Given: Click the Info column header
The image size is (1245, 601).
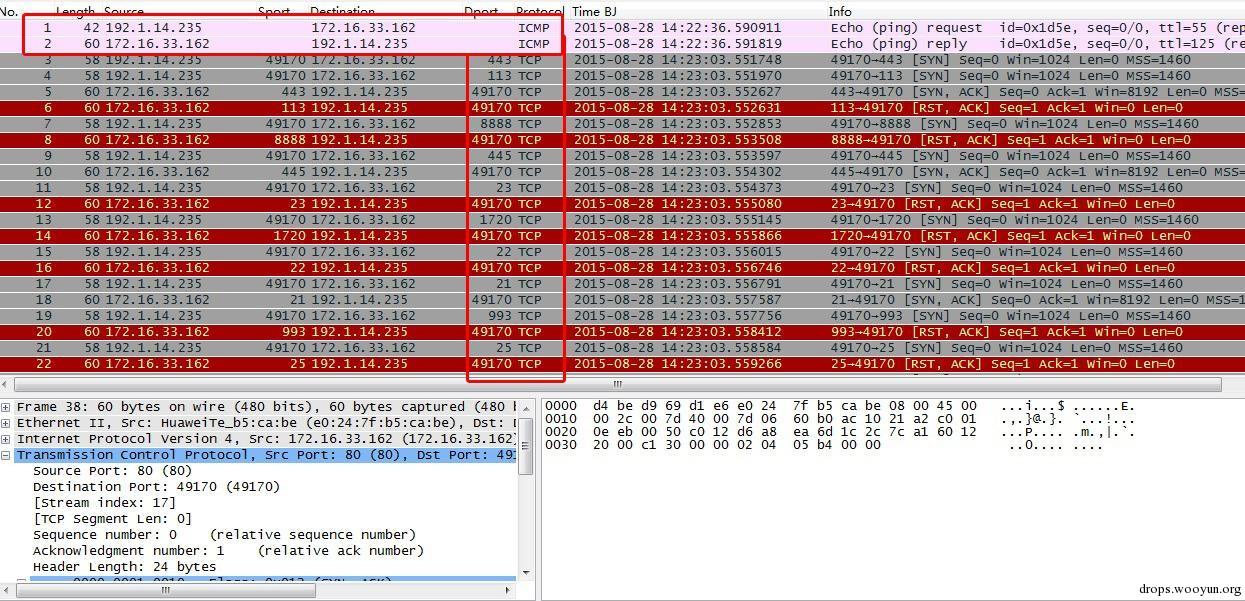Looking at the screenshot, I should point(840,11).
